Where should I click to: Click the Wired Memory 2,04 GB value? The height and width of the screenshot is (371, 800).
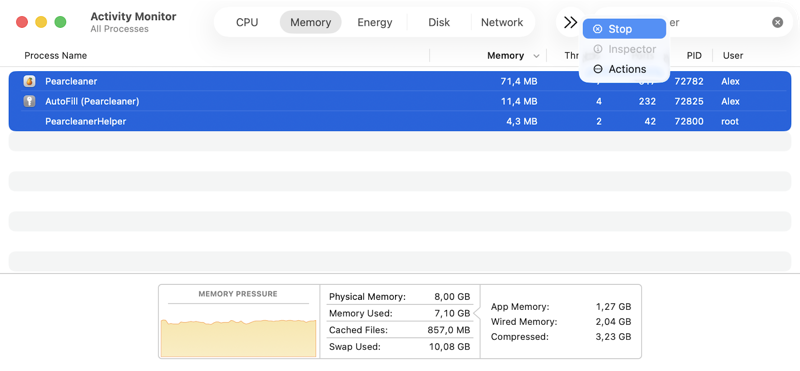point(613,321)
